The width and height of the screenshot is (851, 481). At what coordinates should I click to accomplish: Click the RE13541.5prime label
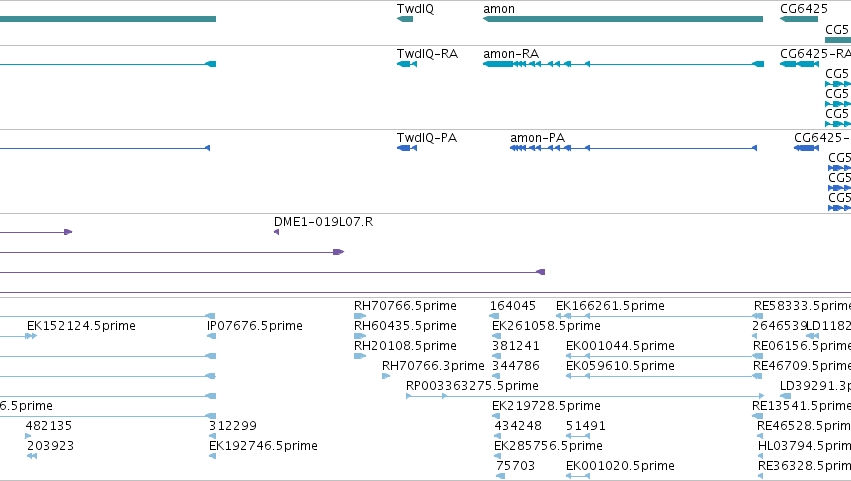(x=801, y=406)
